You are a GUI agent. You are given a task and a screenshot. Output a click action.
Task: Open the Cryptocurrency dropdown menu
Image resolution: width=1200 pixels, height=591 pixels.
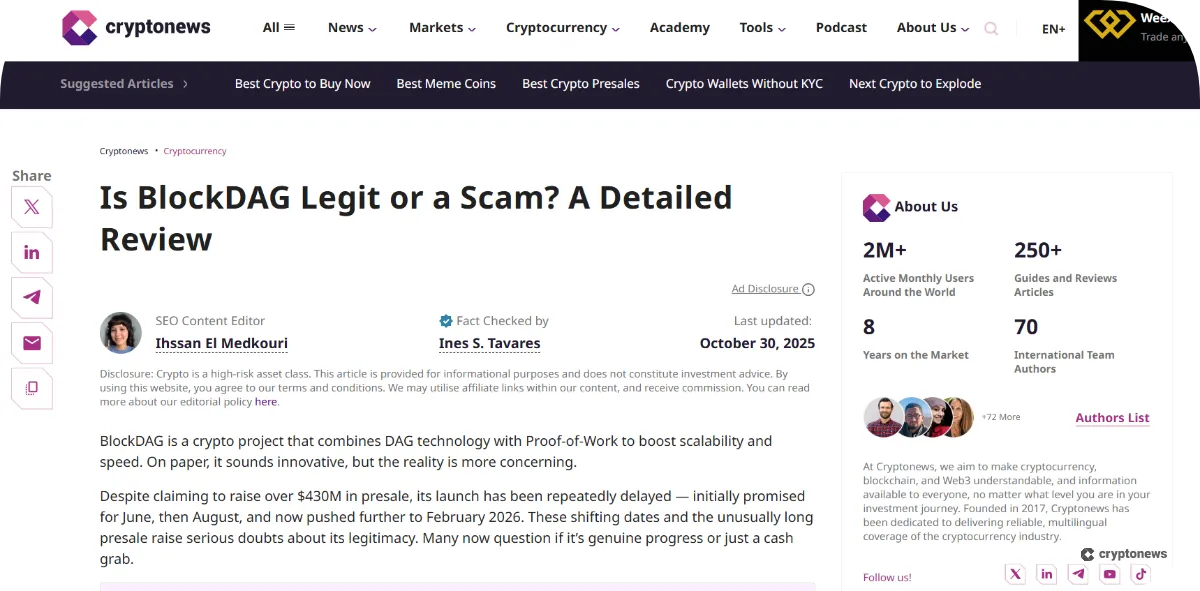[x=562, y=28]
